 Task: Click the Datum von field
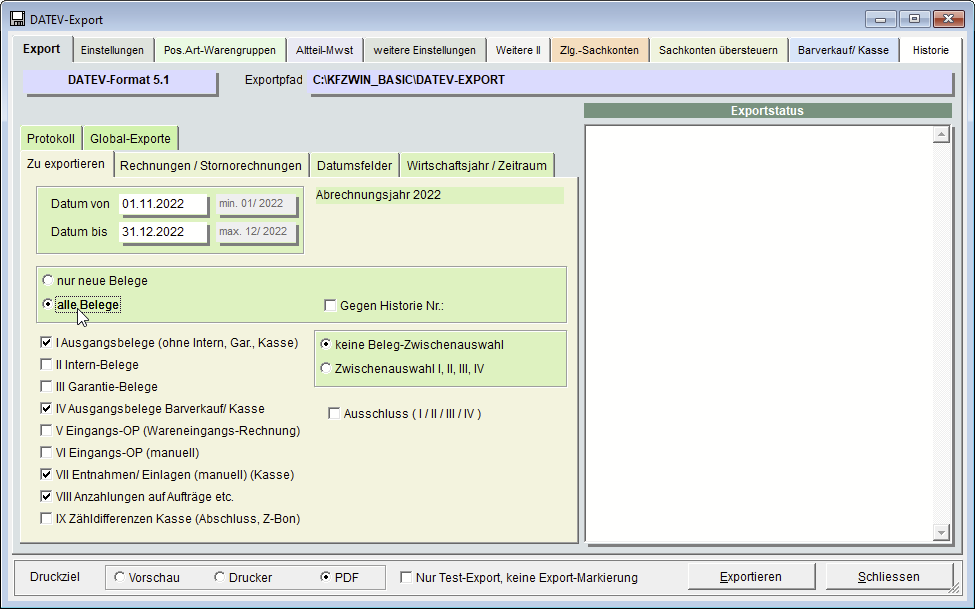pos(163,204)
